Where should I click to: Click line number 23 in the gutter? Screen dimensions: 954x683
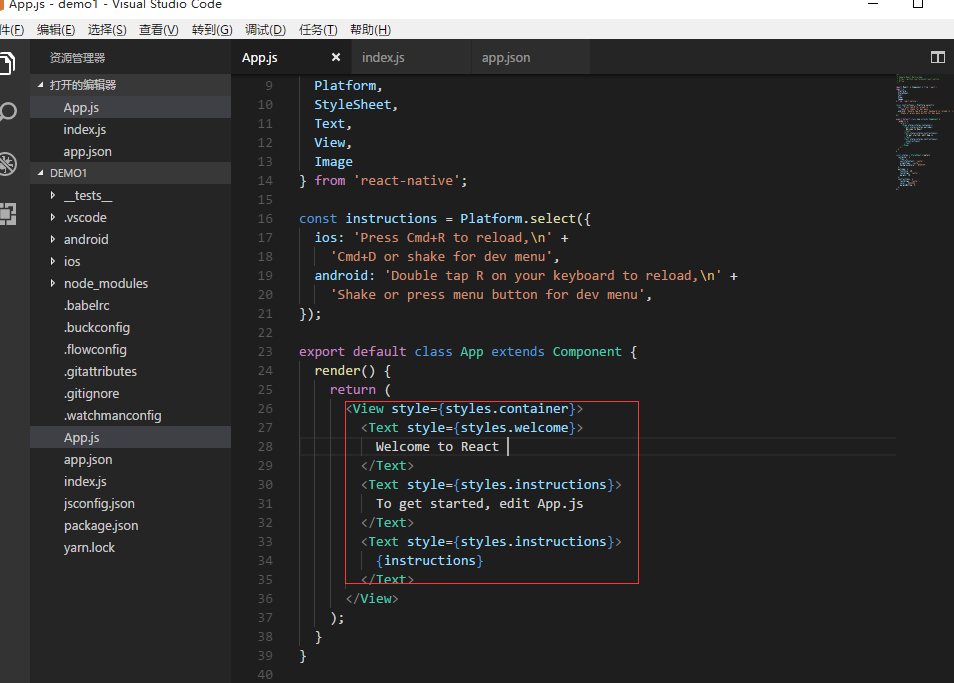(x=265, y=352)
